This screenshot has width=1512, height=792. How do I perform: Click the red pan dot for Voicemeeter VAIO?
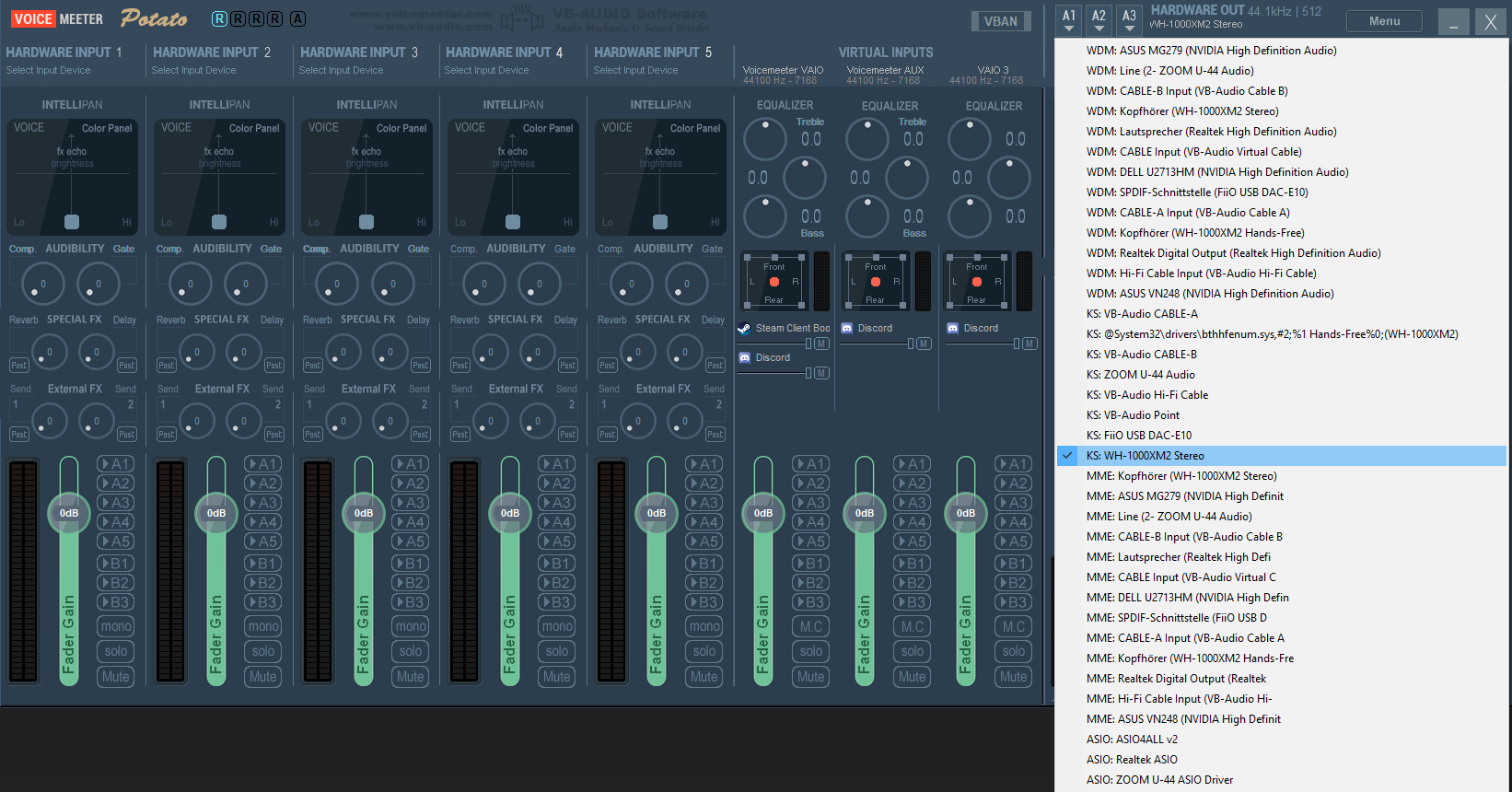coord(774,282)
